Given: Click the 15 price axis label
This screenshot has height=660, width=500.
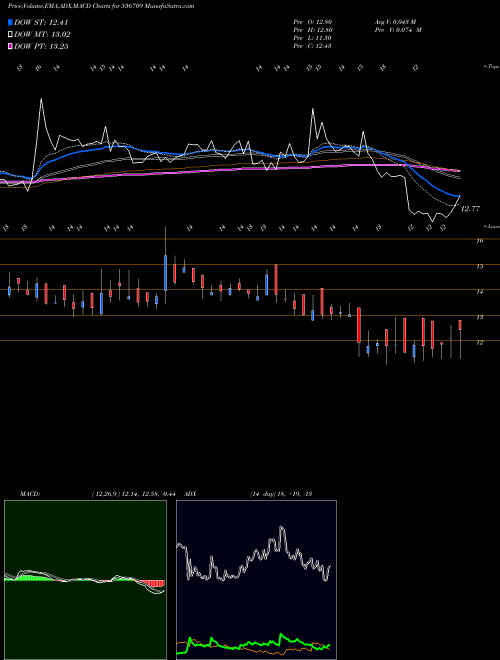Looking at the screenshot, I should coord(479,266).
